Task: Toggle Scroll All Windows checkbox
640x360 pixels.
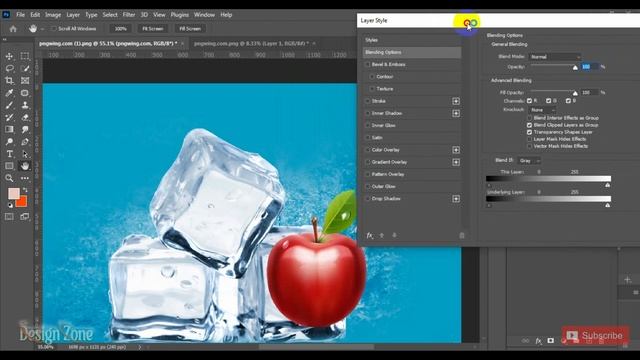Action: point(53,29)
